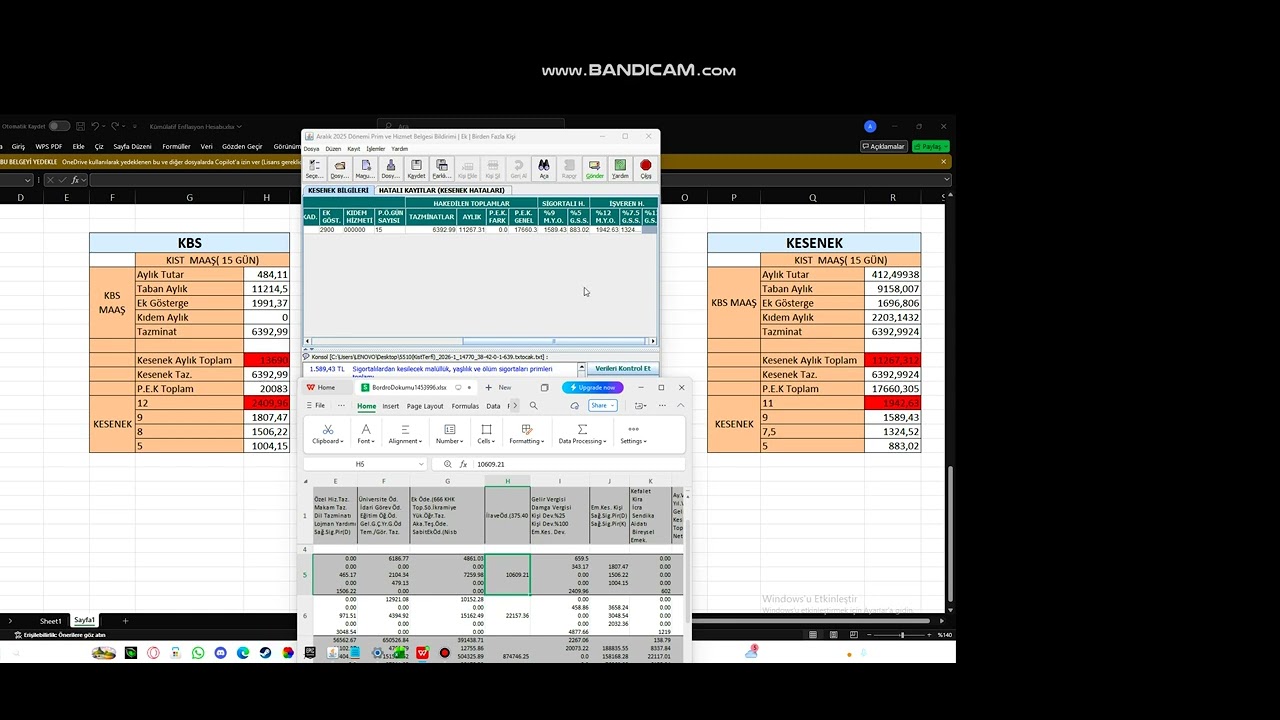1280x720 pixels.
Task: Click the Aça binoculars icon
Action: tap(544, 168)
